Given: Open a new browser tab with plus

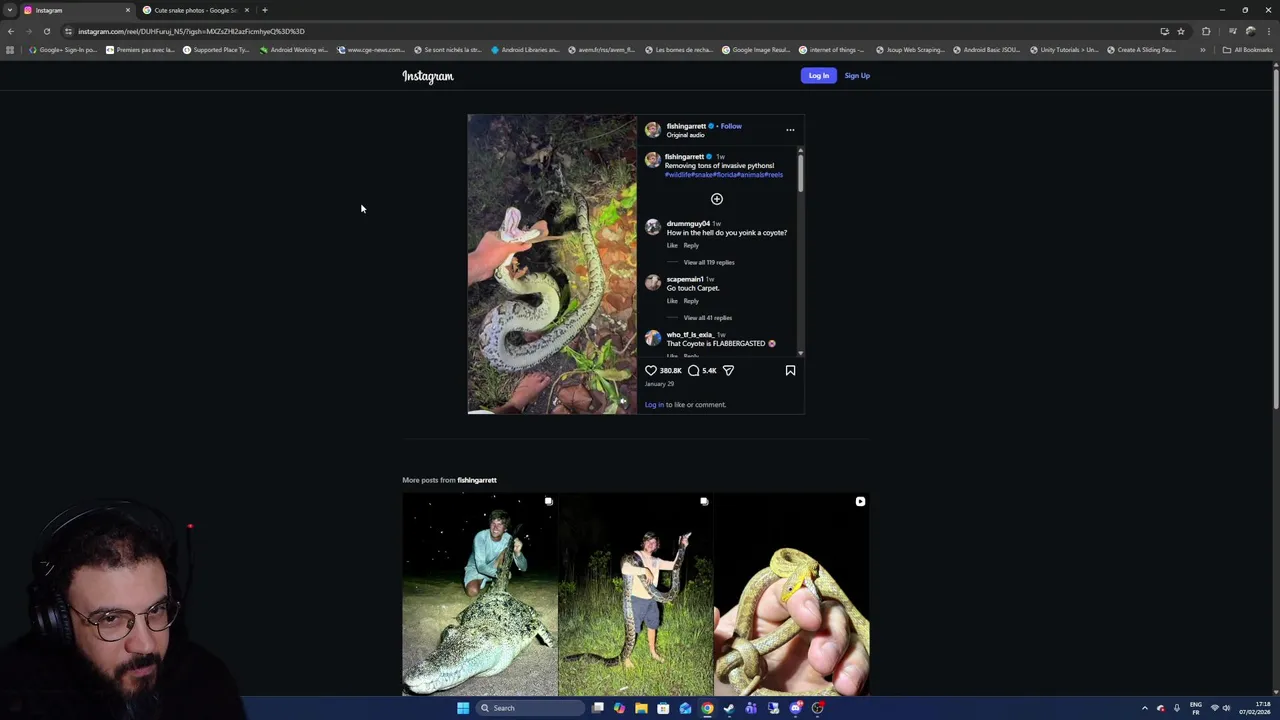Looking at the screenshot, I should (265, 10).
